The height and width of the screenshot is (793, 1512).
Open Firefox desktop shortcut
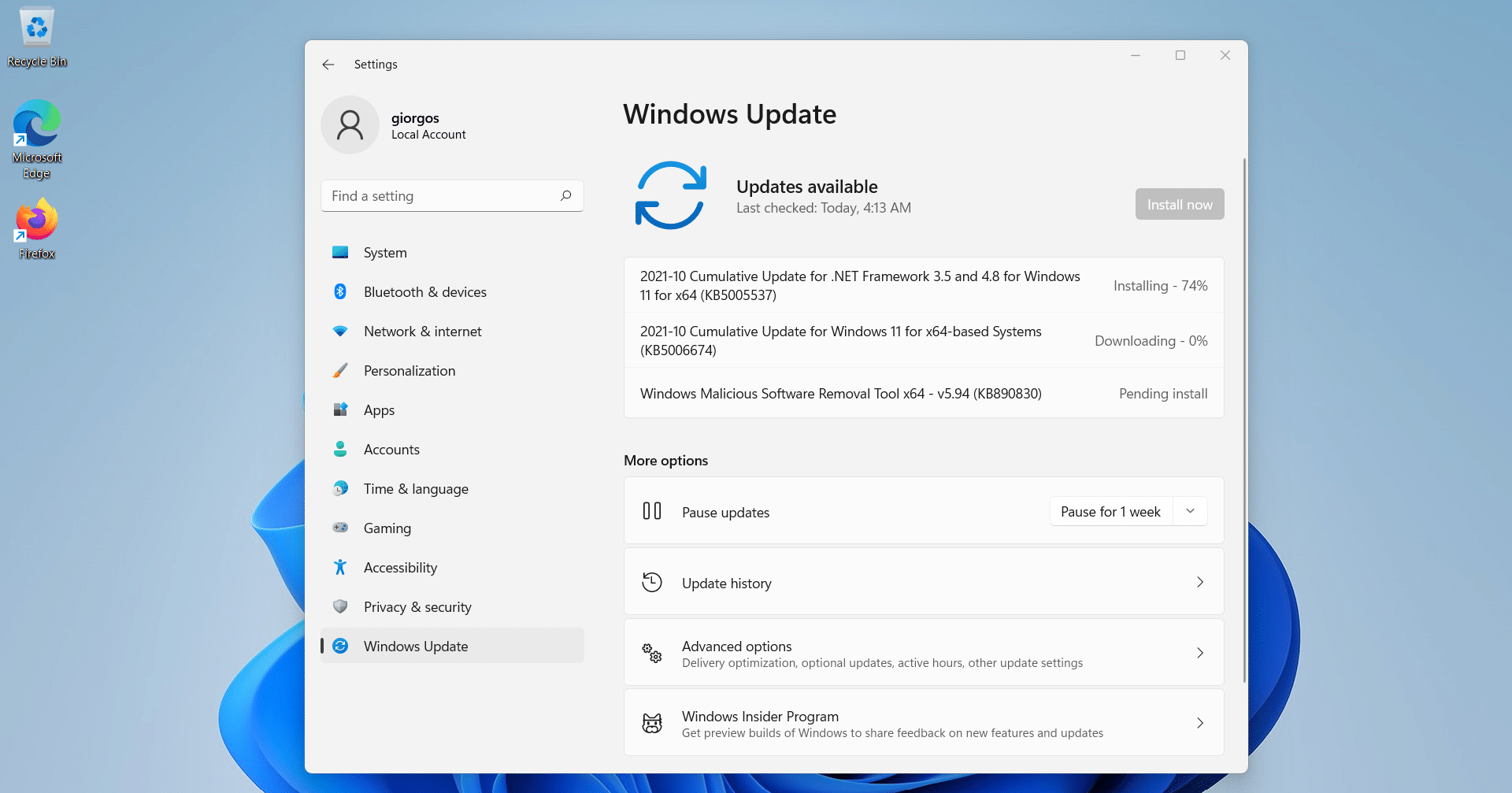click(37, 228)
